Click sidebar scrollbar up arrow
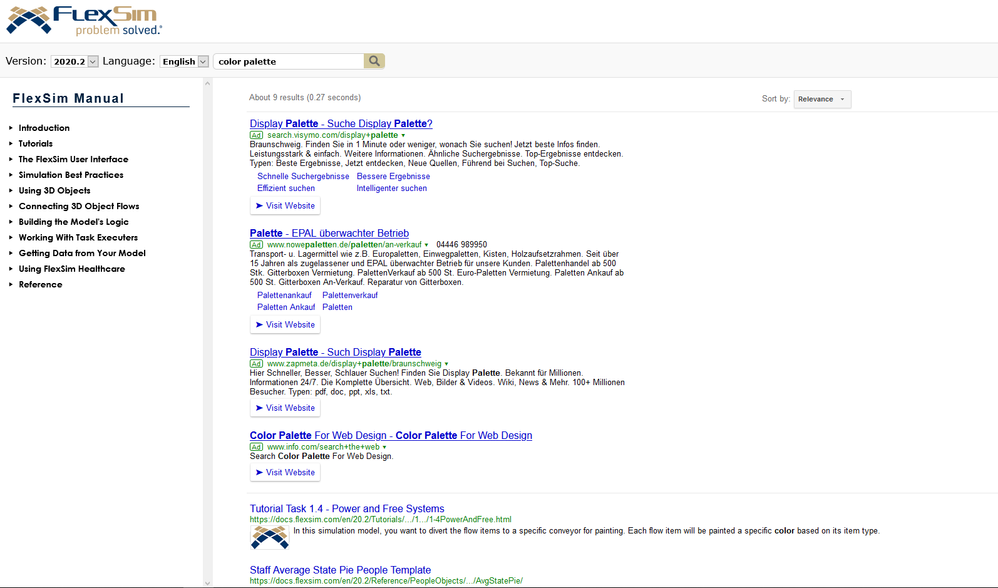The width and height of the screenshot is (998, 588). (x=207, y=83)
